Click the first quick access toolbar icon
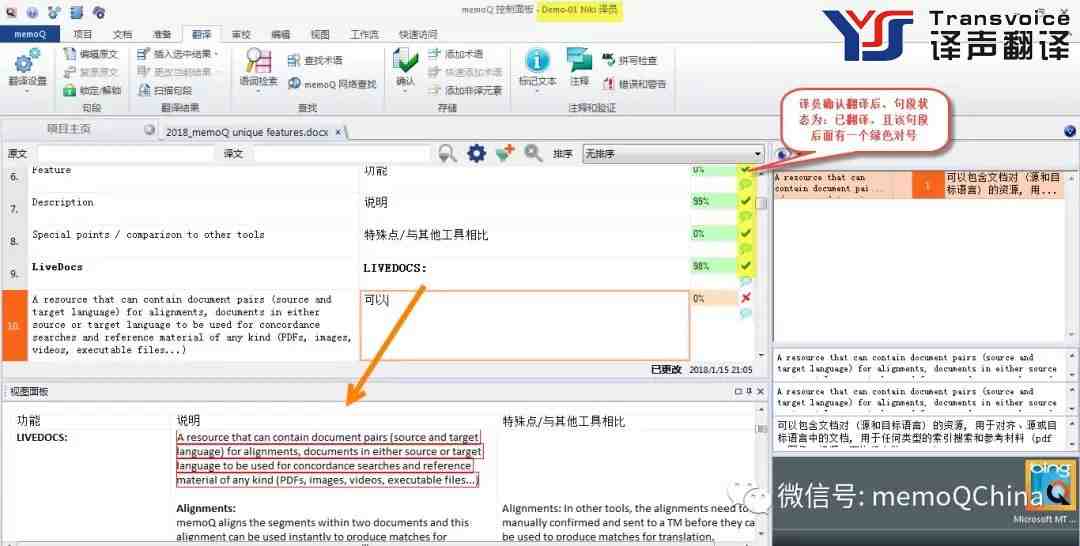Screen dimensions: 1080x546 (x=13, y=12)
